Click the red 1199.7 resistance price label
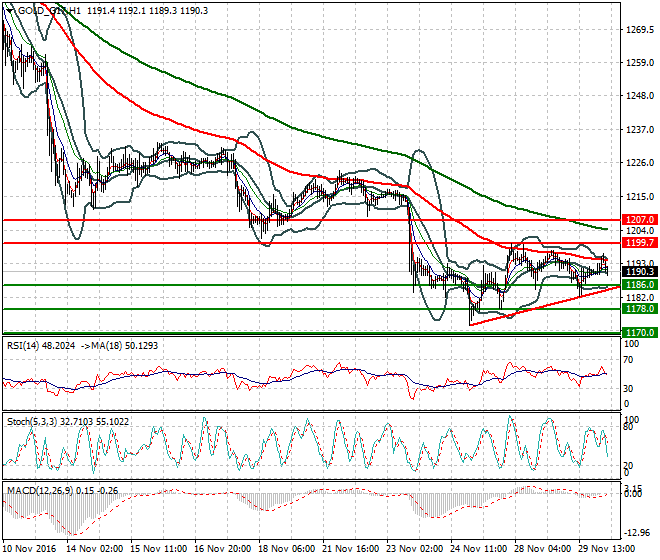Viewport: 660px width, 560px height. tap(640, 243)
